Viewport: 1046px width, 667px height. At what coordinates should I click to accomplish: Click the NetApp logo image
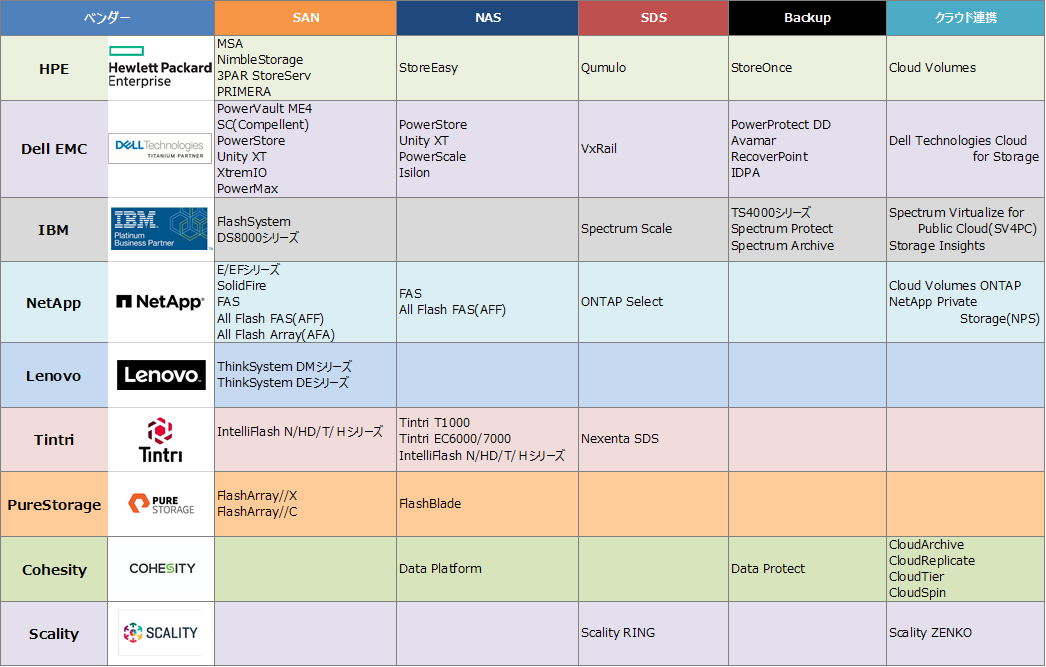point(160,302)
